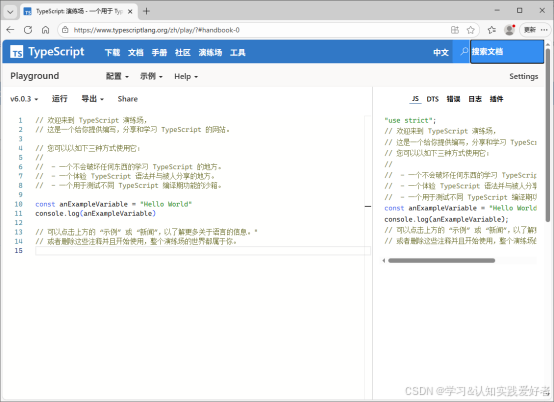Switch to the 日志 logs tab
The width and height of the screenshot is (554, 402).
point(475,99)
